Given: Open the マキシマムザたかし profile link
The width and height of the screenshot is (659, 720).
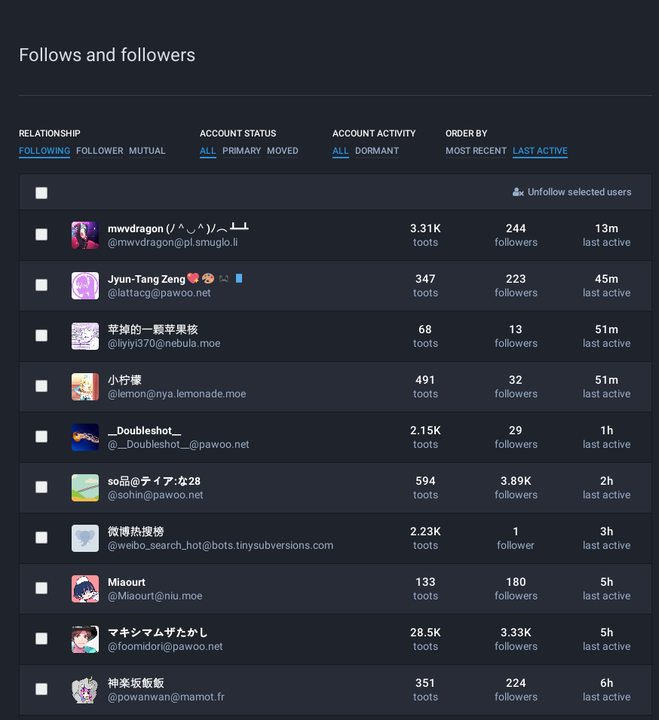Looking at the screenshot, I should coord(158,632).
